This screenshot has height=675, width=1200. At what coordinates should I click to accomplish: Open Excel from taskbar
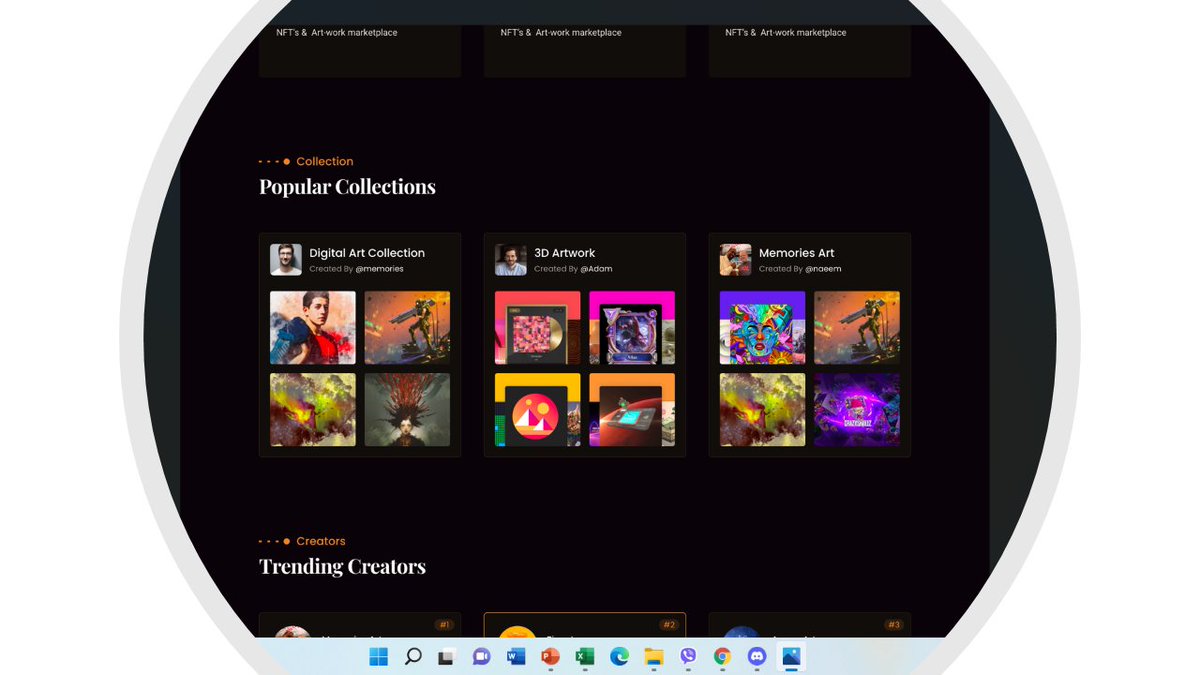point(585,657)
